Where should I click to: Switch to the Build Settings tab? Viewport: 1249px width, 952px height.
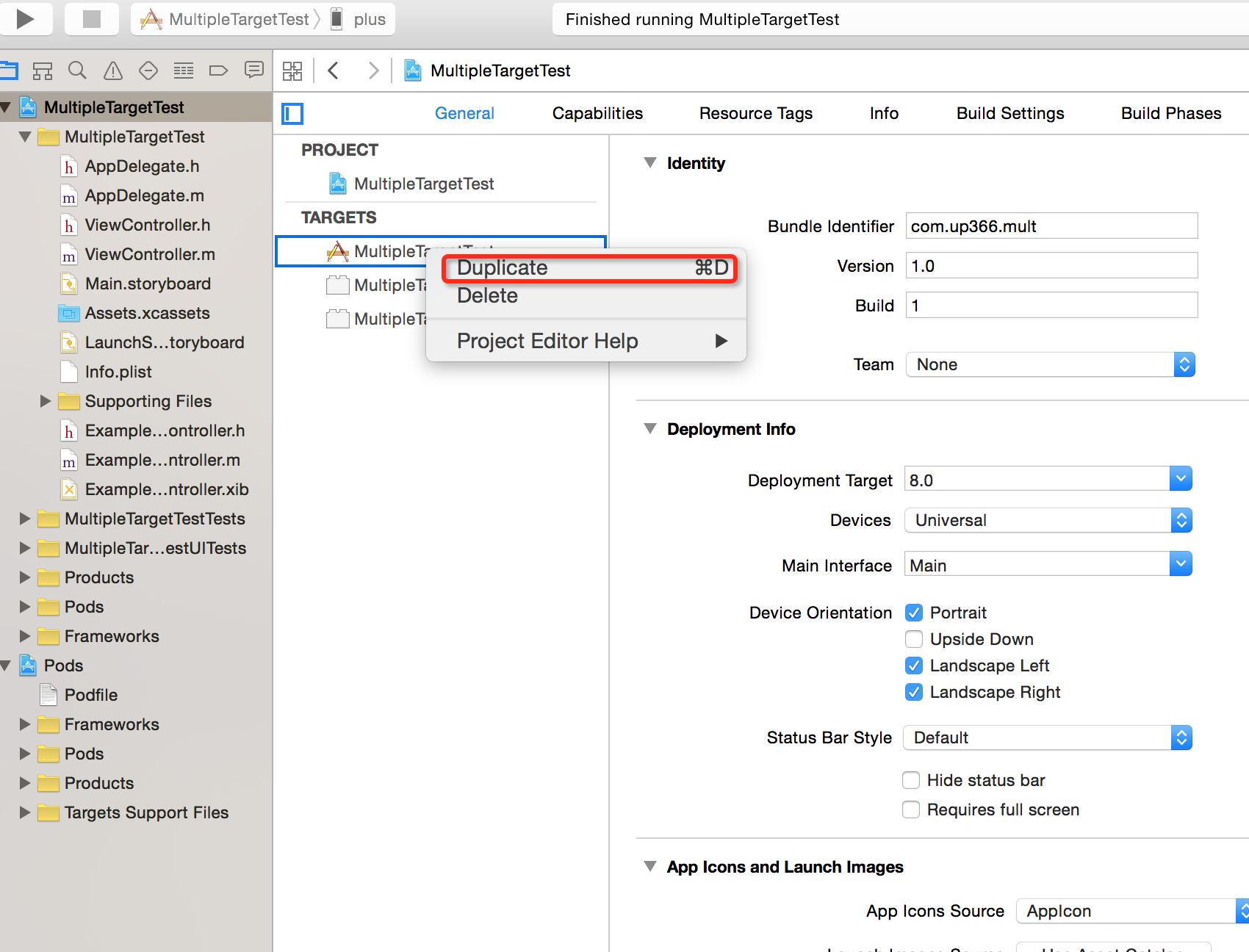coord(1010,113)
